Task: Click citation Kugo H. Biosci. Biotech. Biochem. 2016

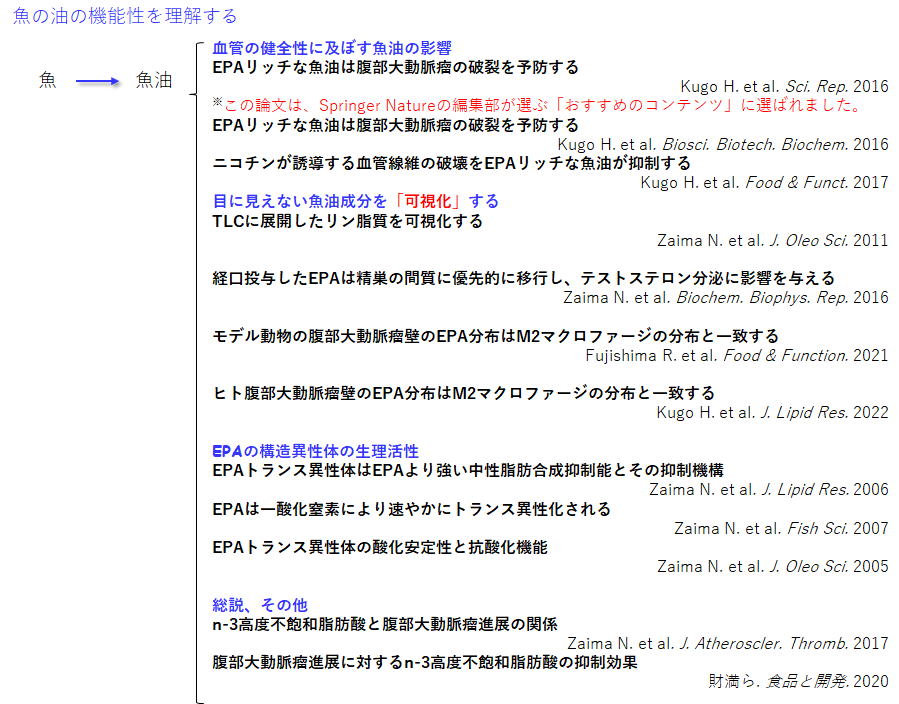Action: coord(723,144)
